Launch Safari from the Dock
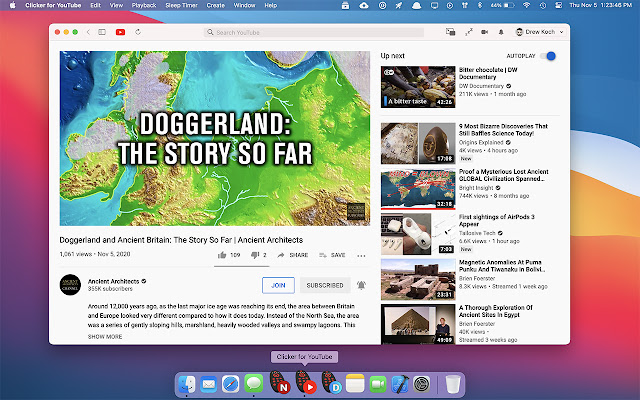The height and width of the screenshot is (400, 640). pos(231,384)
